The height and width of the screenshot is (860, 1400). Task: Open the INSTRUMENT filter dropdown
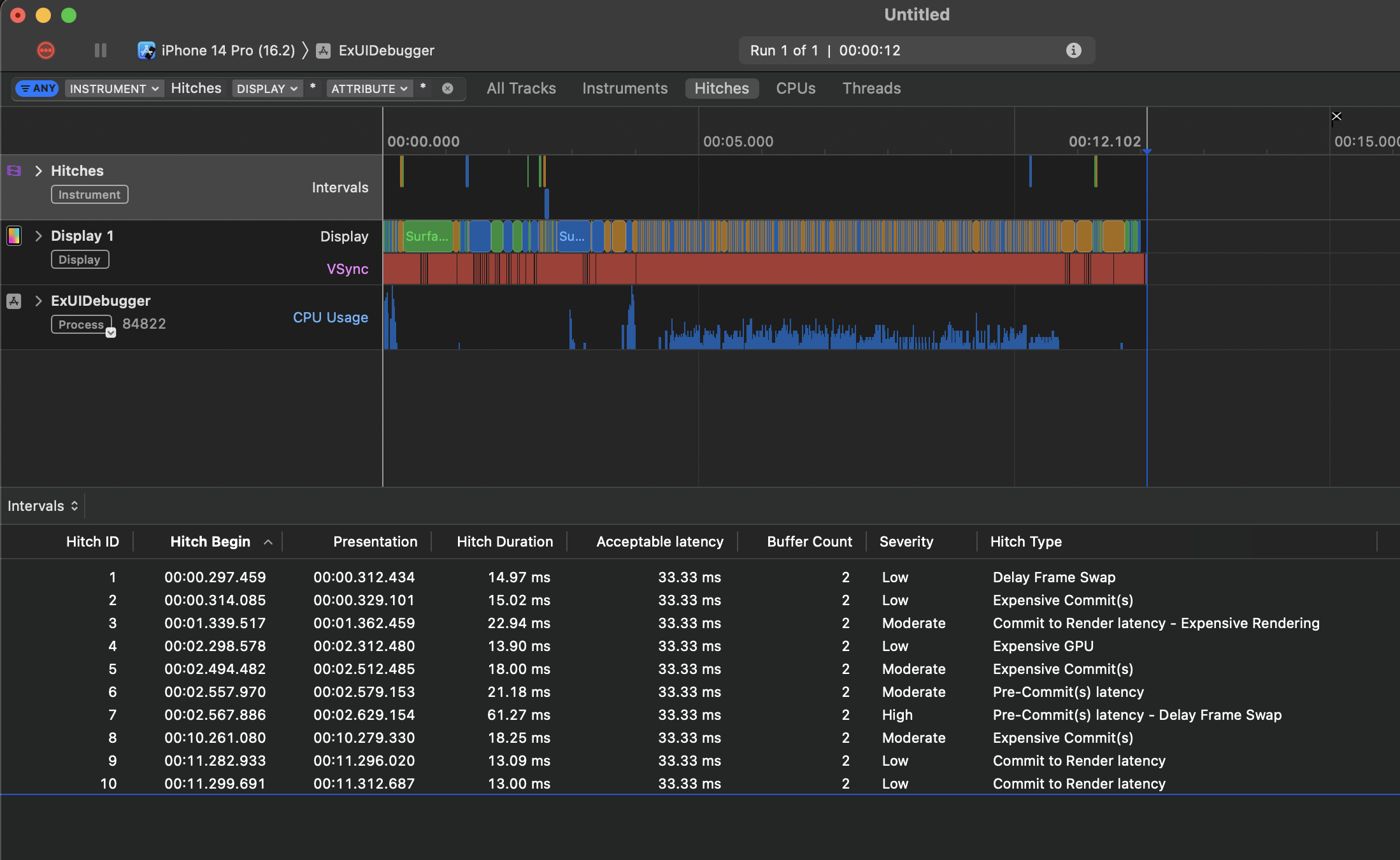pyautogui.click(x=114, y=89)
